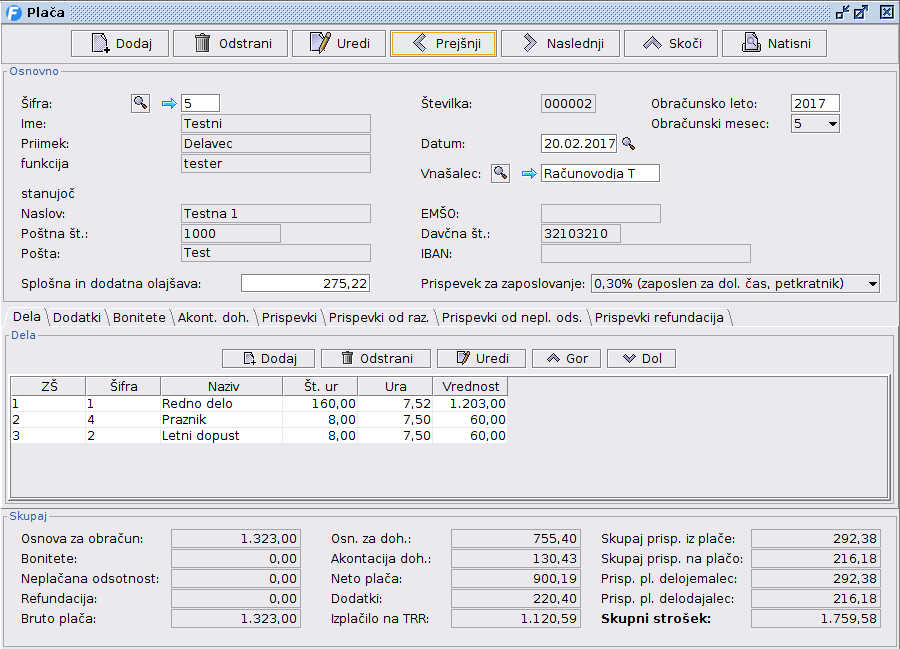Open the date picker icon beside Datum
The width and height of the screenshot is (900, 649).
tap(629, 144)
